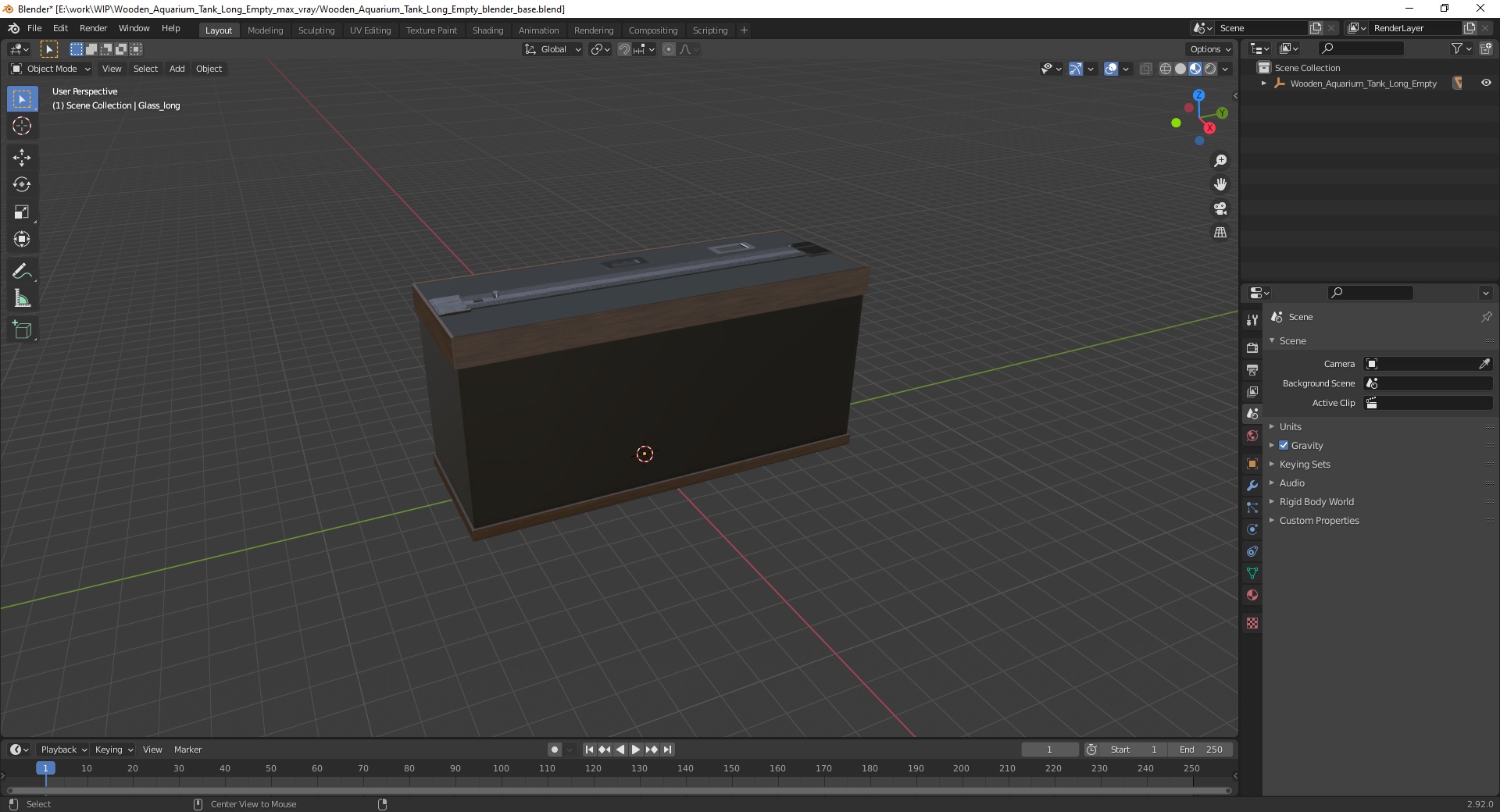1500x812 pixels.
Task: Toggle snapping magnet icon
Action: 624,49
